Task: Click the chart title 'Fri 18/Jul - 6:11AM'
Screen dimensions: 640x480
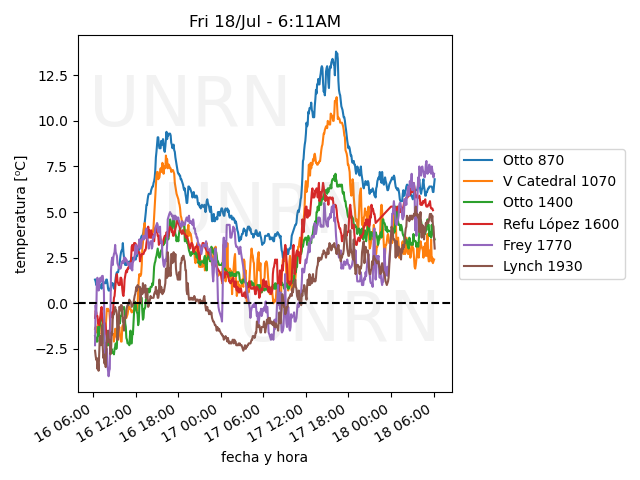Action: click(265, 22)
